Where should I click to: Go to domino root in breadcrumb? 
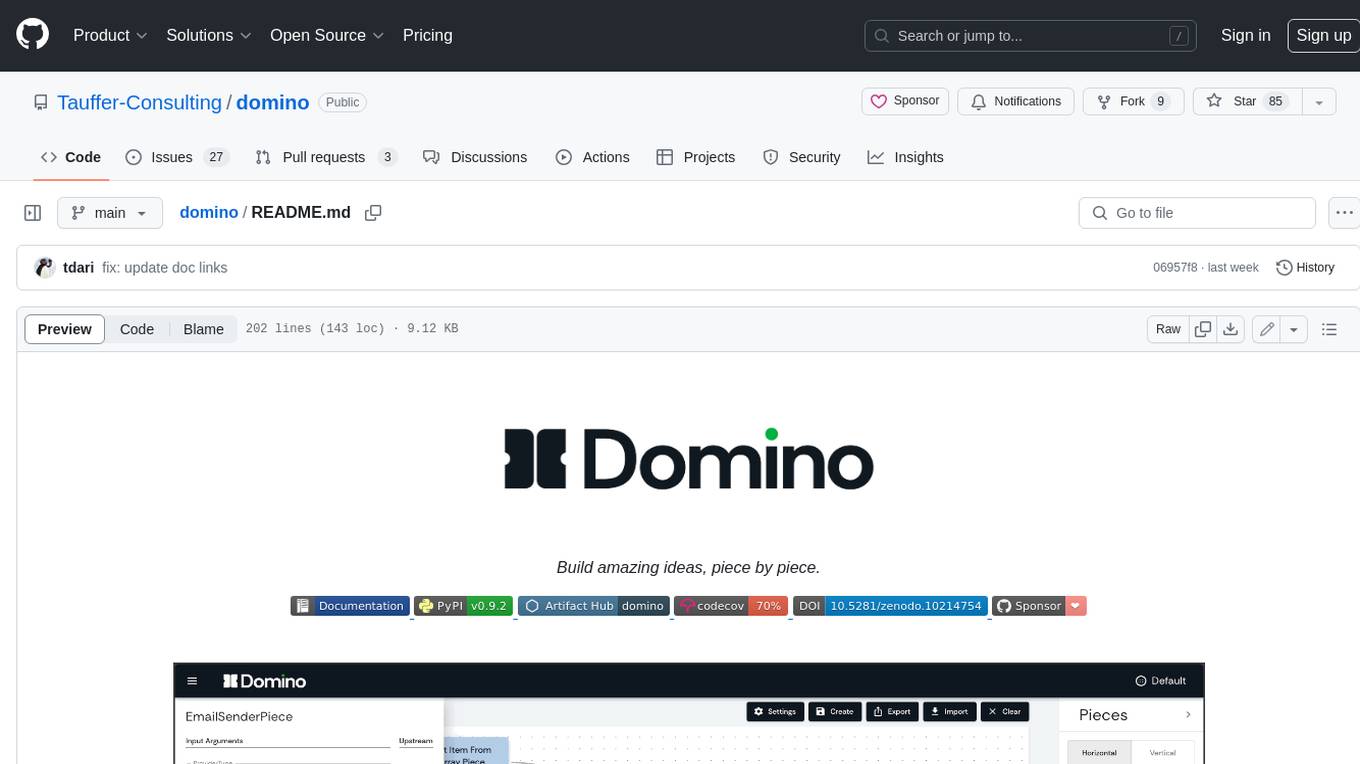coord(209,212)
